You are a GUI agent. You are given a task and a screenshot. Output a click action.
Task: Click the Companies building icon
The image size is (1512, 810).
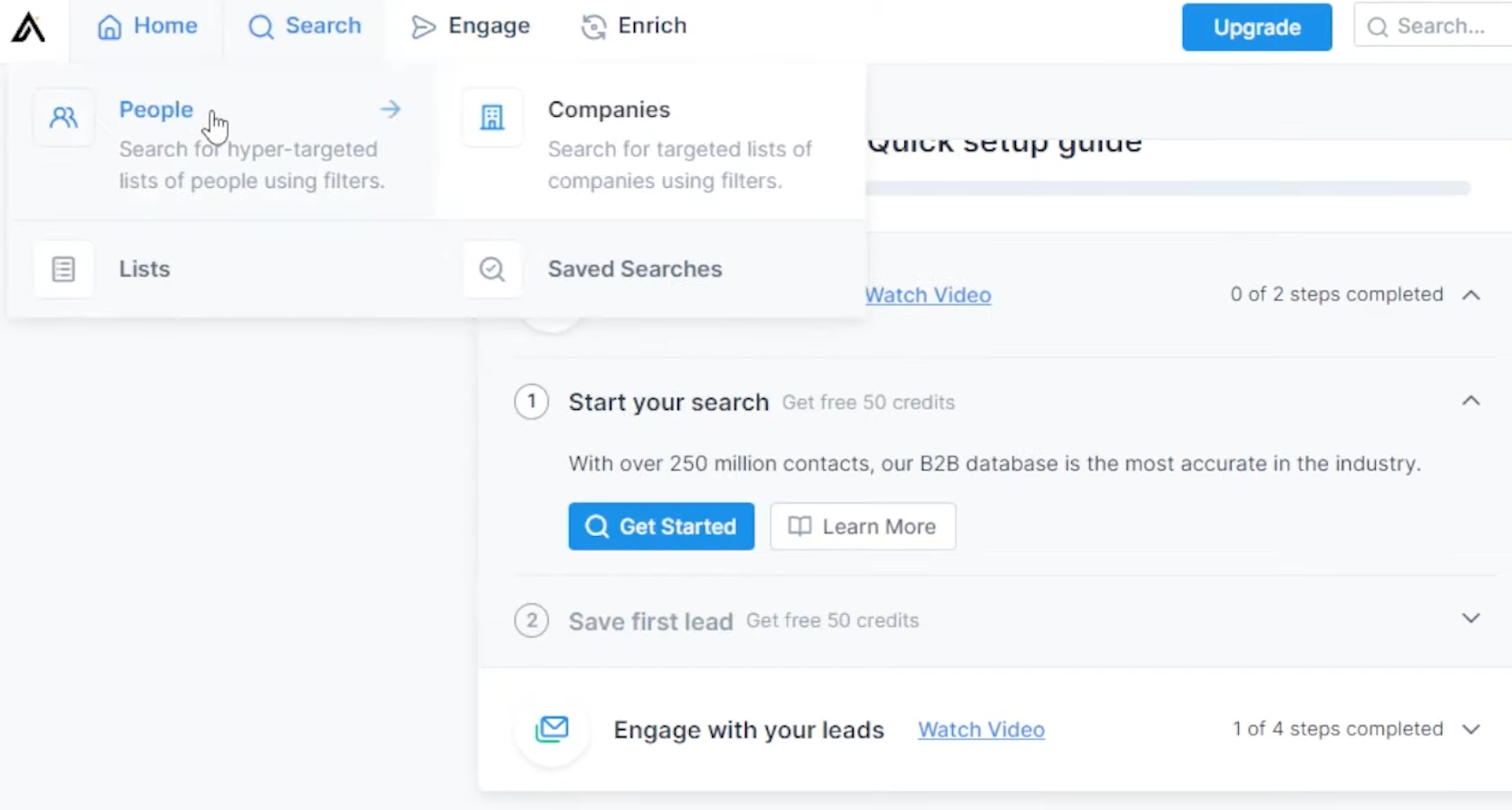pyautogui.click(x=492, y=117)
